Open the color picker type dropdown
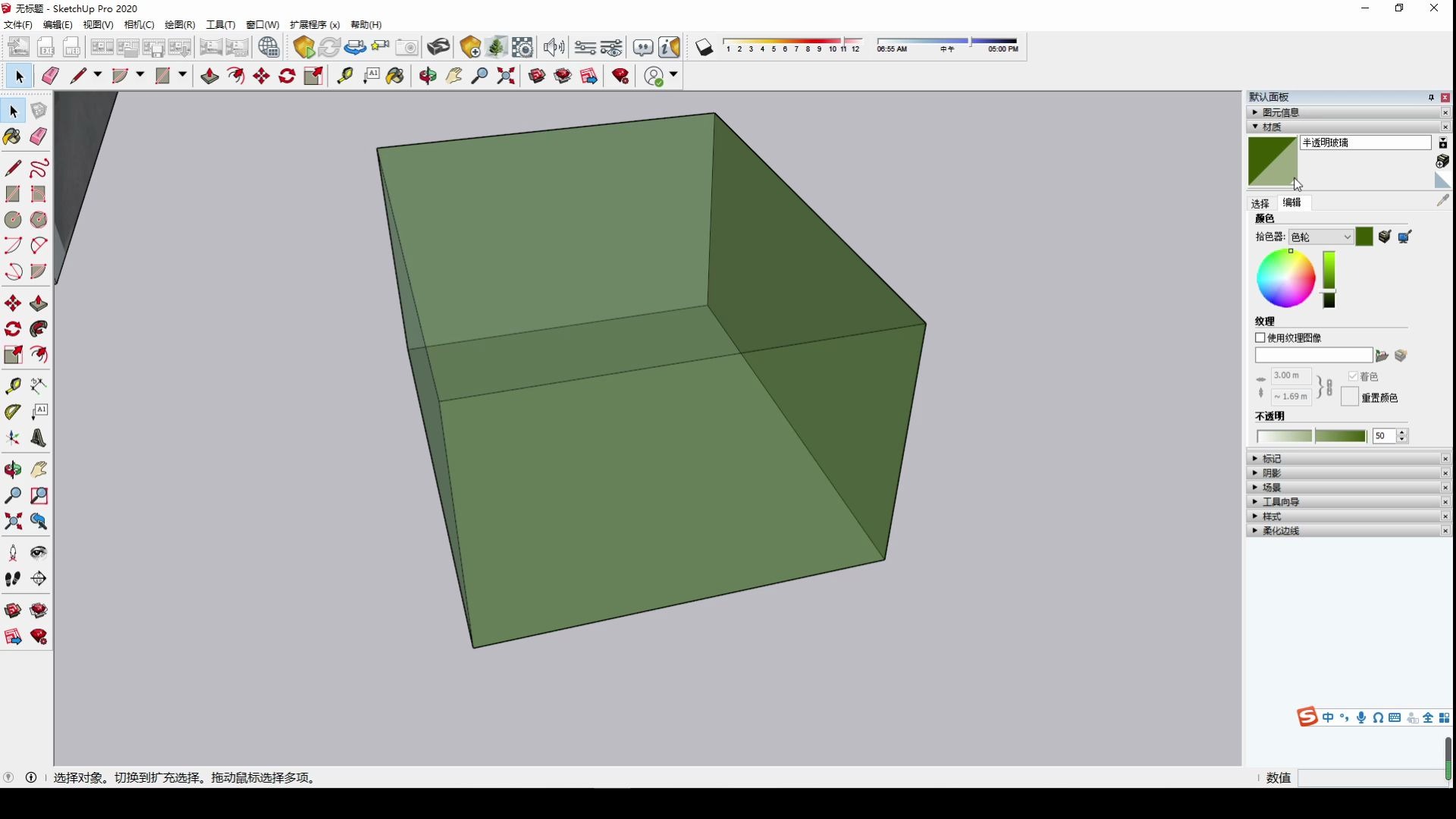The image size is (1456, 819). coord(1321,237)
